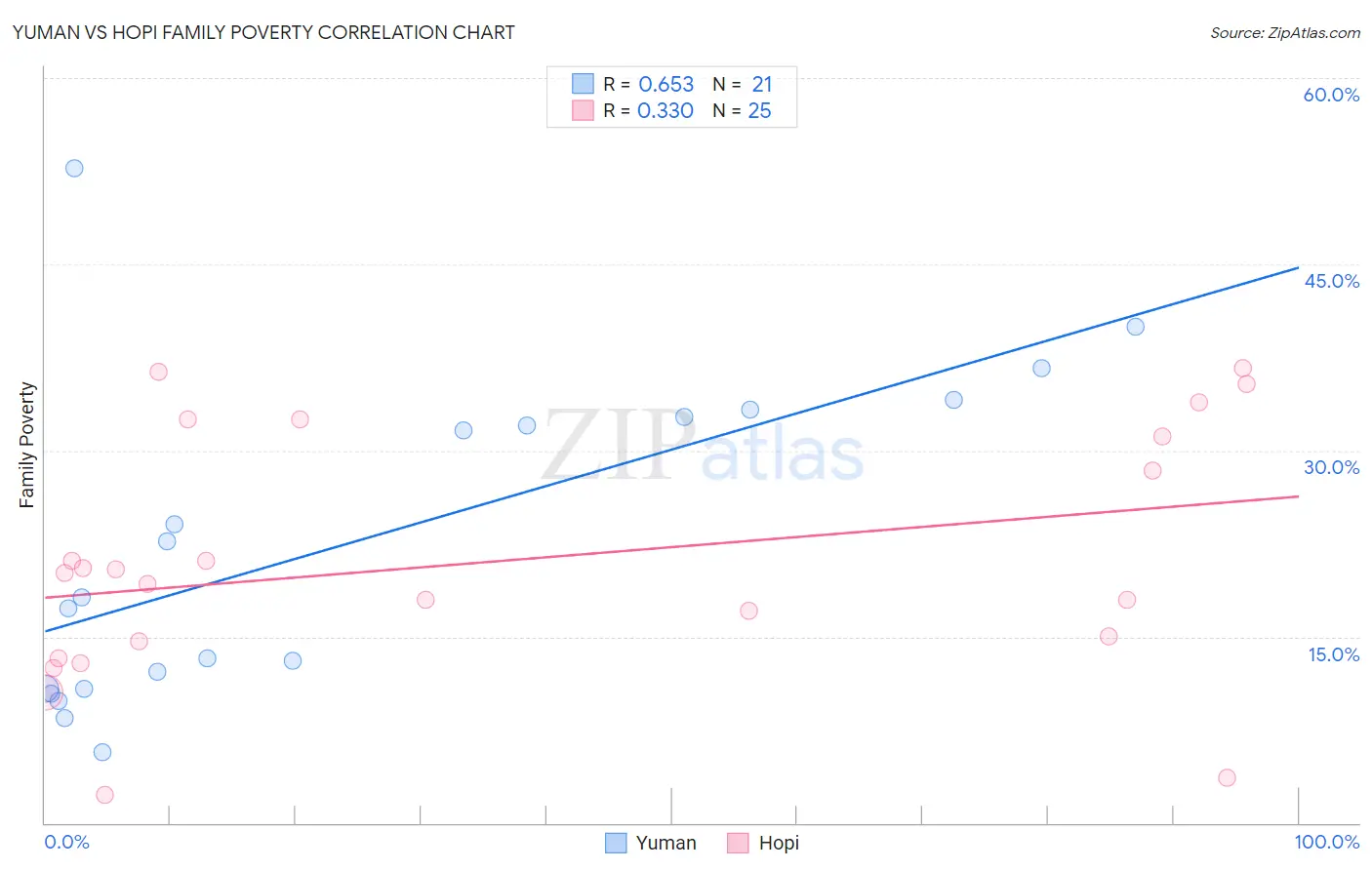The width and height of the screenshot is (1372, 870).
Task: Click the 15.0% y-axis label
Action: tap(1333, 654)
